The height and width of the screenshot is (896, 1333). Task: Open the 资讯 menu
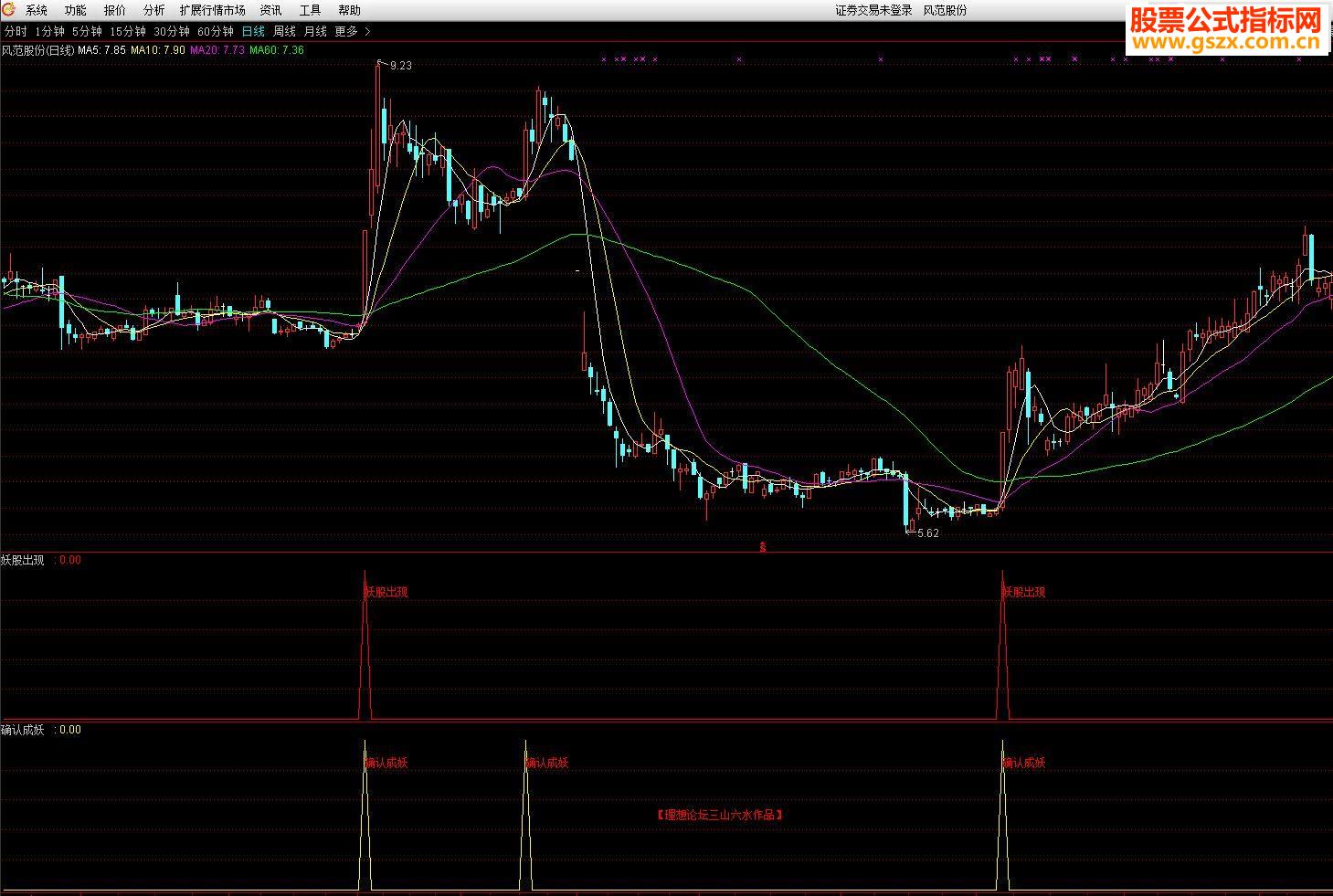pyautogui.click(x=270, y=11)
